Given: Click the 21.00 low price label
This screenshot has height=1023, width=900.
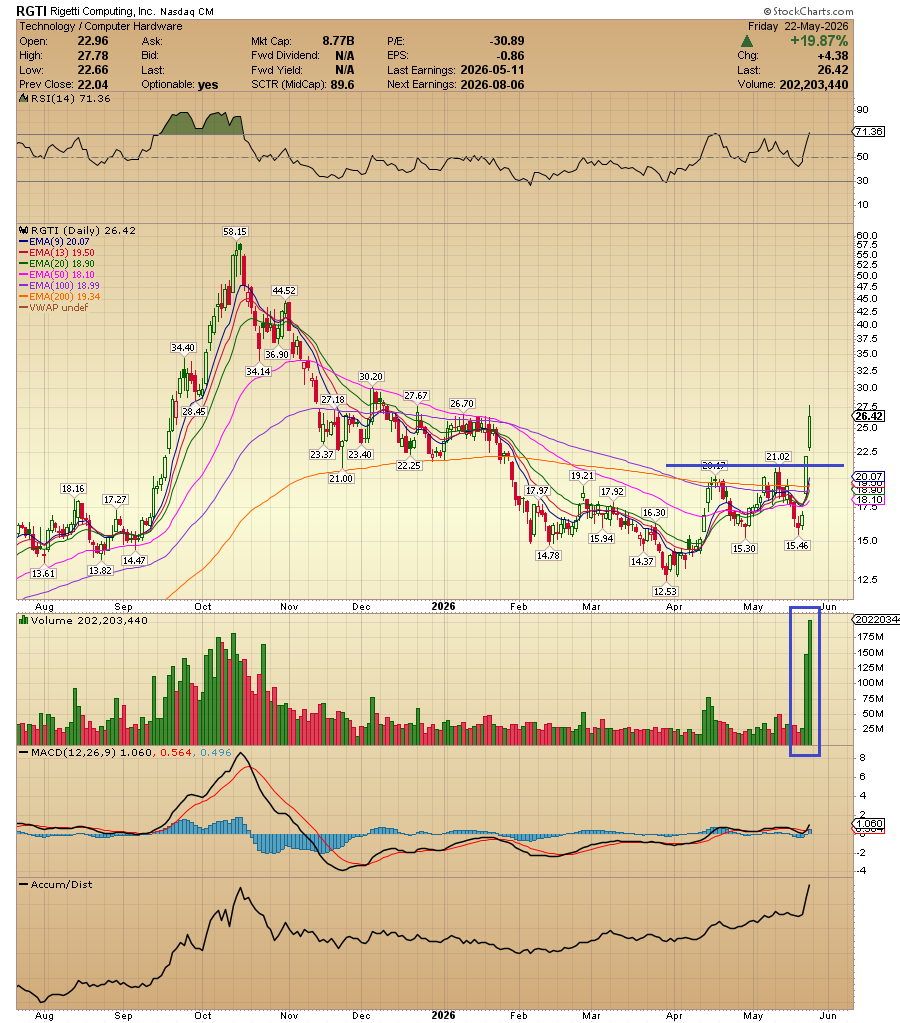Looking at the screenshot, I should pyautogui.click(x=341, y=478).
